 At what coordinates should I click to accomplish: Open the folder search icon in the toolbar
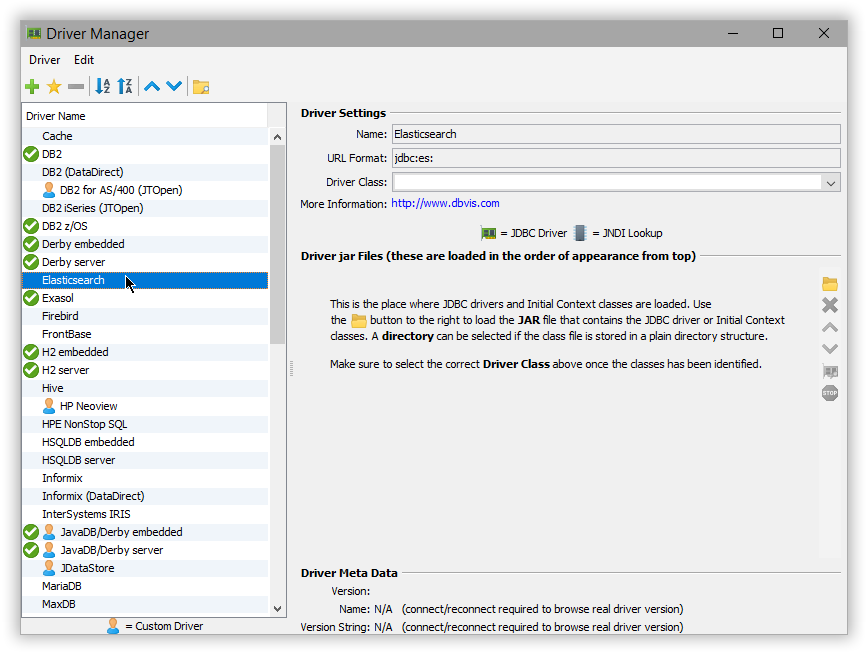click(x=199, y=86)
